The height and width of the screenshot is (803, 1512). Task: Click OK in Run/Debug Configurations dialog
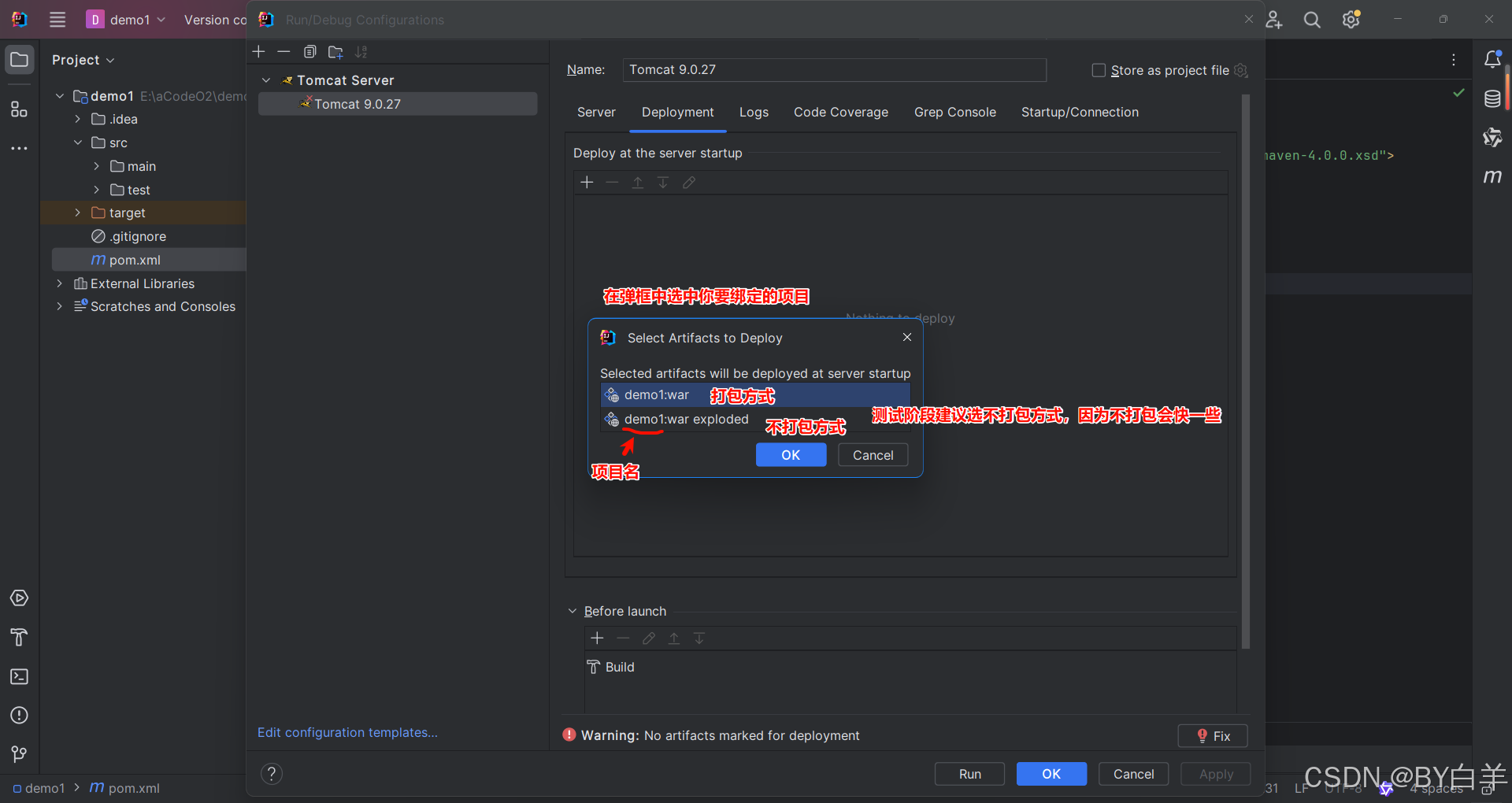(x=1051, y=774)
